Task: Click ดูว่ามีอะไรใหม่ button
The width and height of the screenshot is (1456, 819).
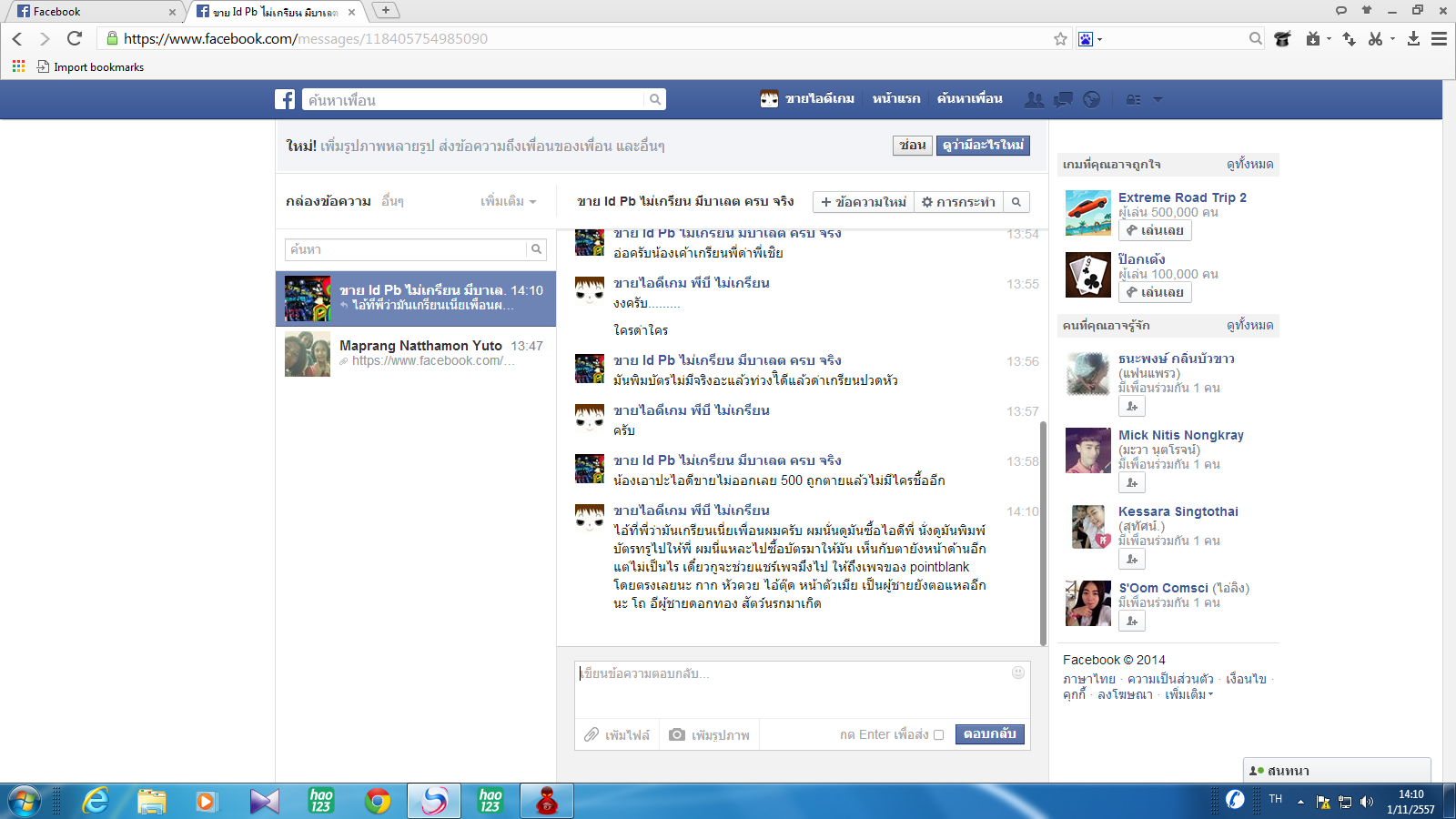Action: pos(983,145)
